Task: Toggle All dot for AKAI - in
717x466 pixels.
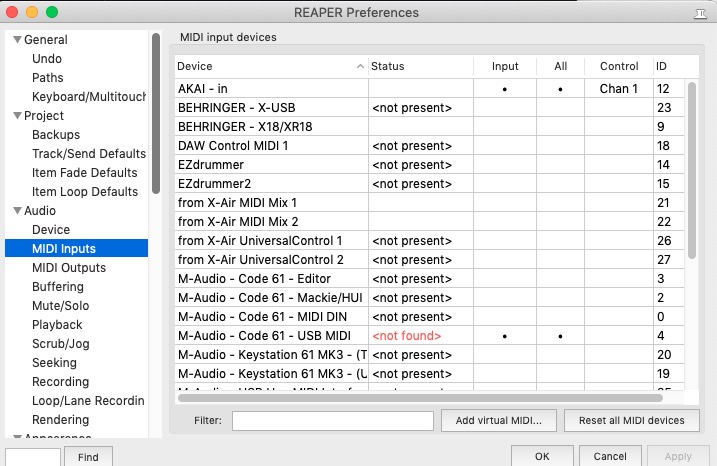Action: tap(560, 89)
